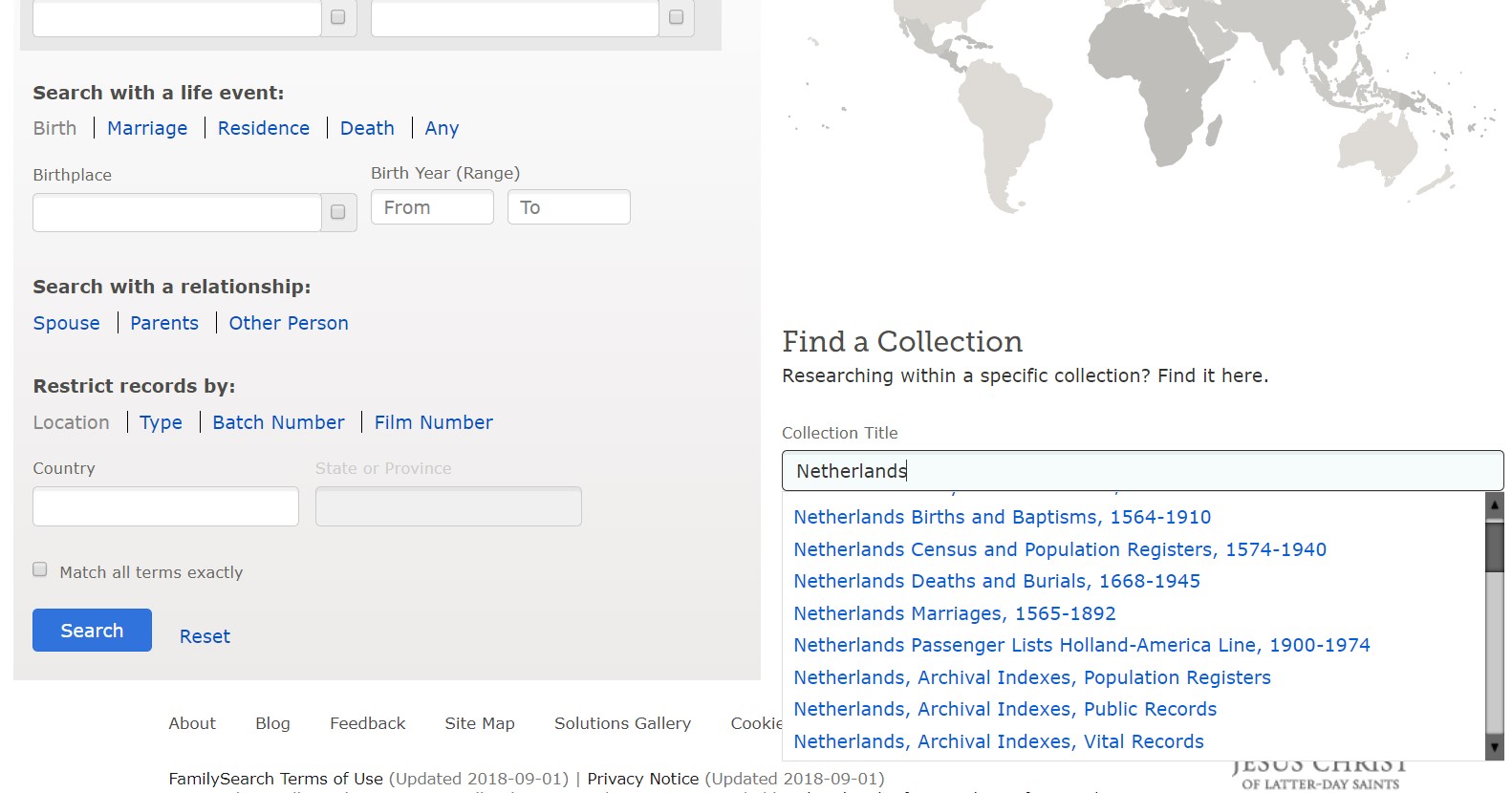Screen dimensions: 1512x793
Task: Restrict records by Batch Number
Action: 278,422
